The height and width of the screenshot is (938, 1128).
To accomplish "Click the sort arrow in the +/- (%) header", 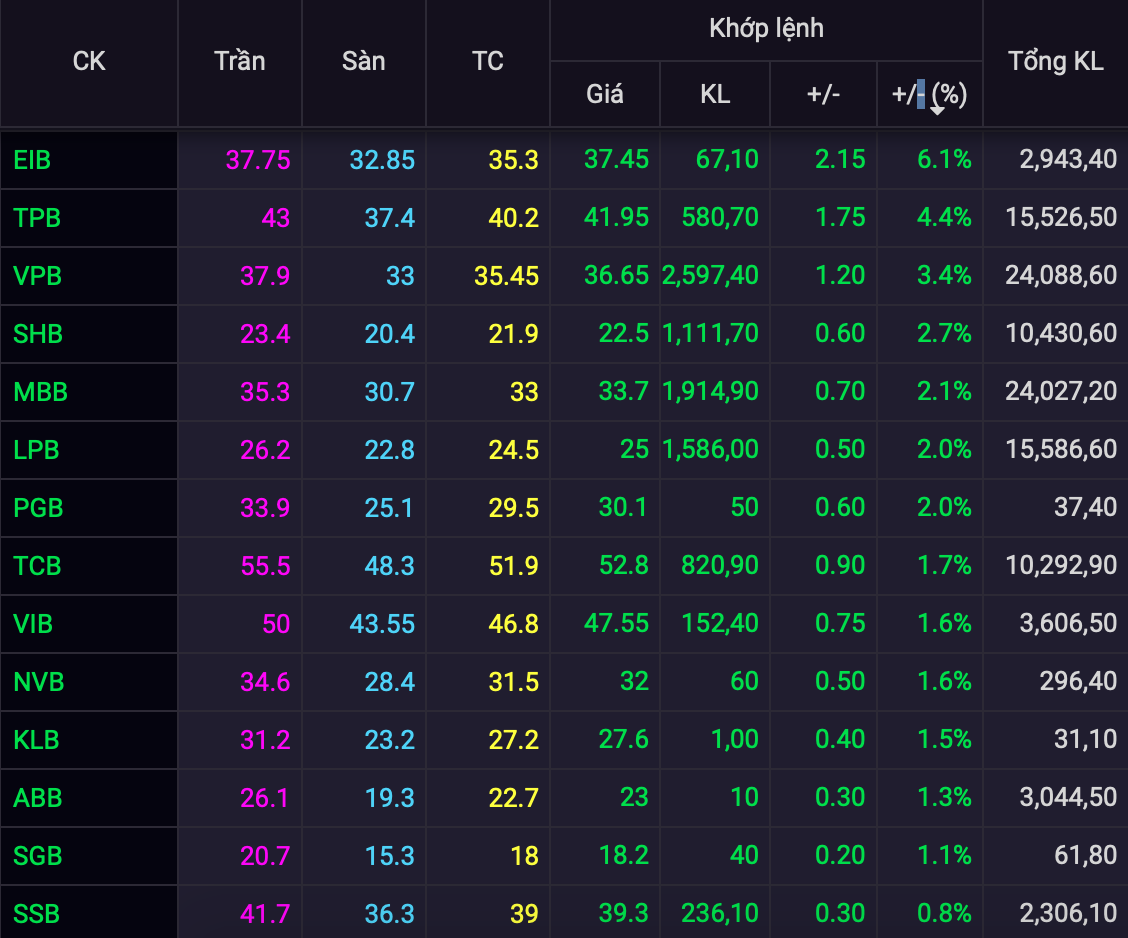I will (937, 109).
